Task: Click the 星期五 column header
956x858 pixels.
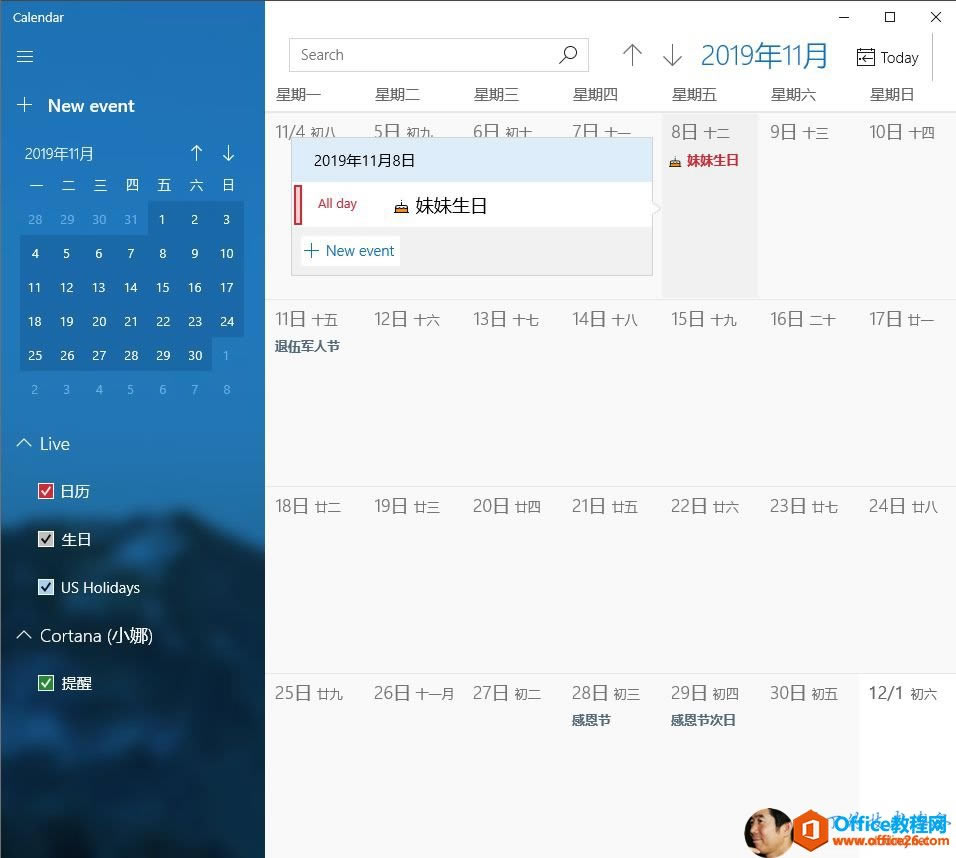Action: (694, 95)
